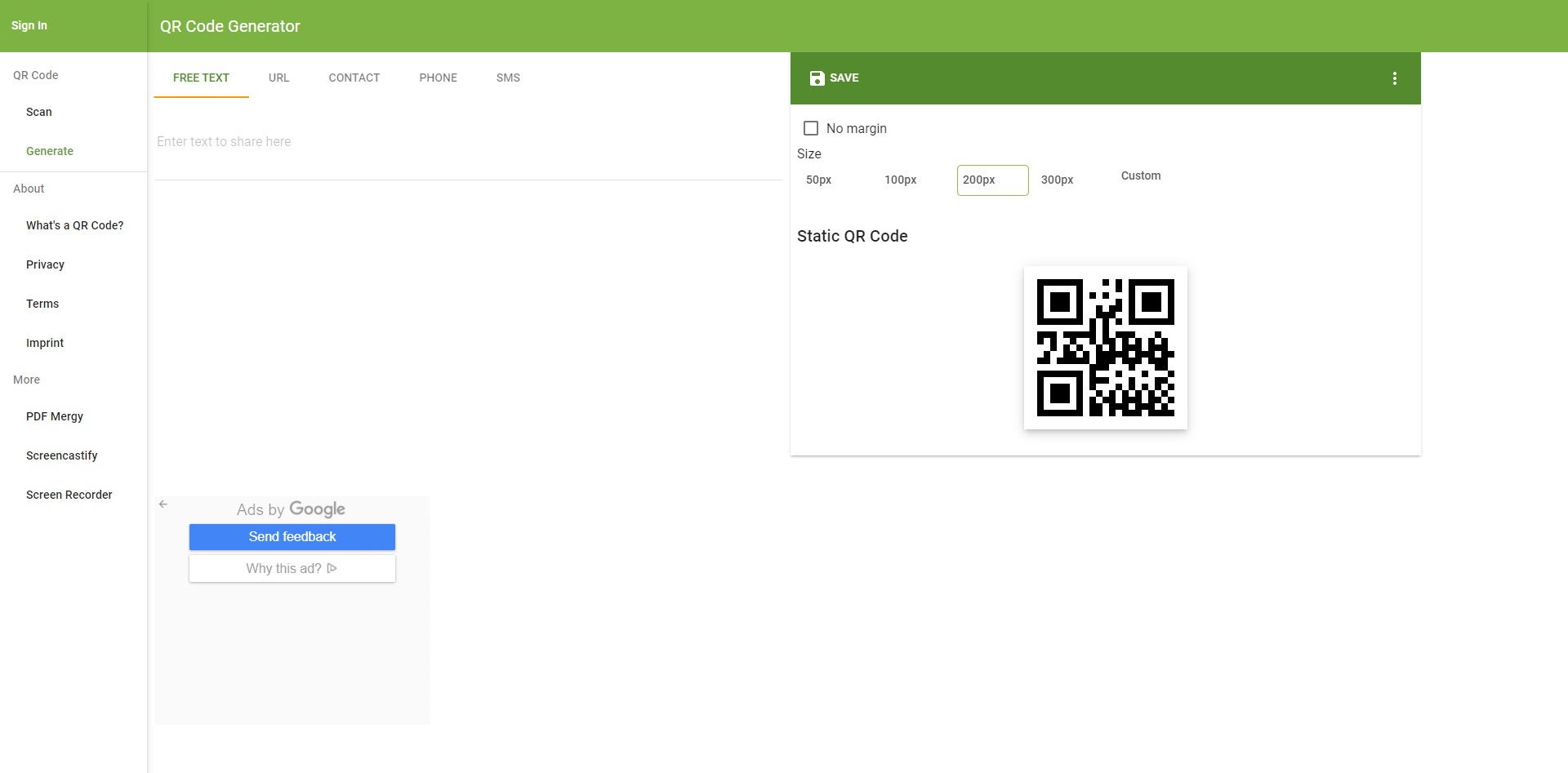This screenshot has width=1568, height=773.
Task: Enable the No margin checkbox
Action: (x=811, y=128)
